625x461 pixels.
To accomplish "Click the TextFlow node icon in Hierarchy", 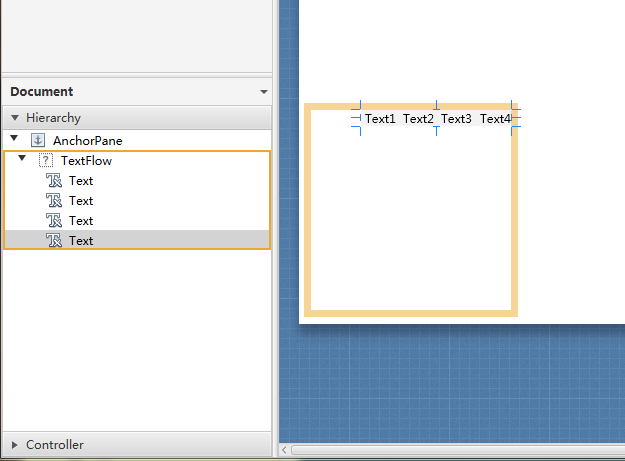I will pos(45,161).
